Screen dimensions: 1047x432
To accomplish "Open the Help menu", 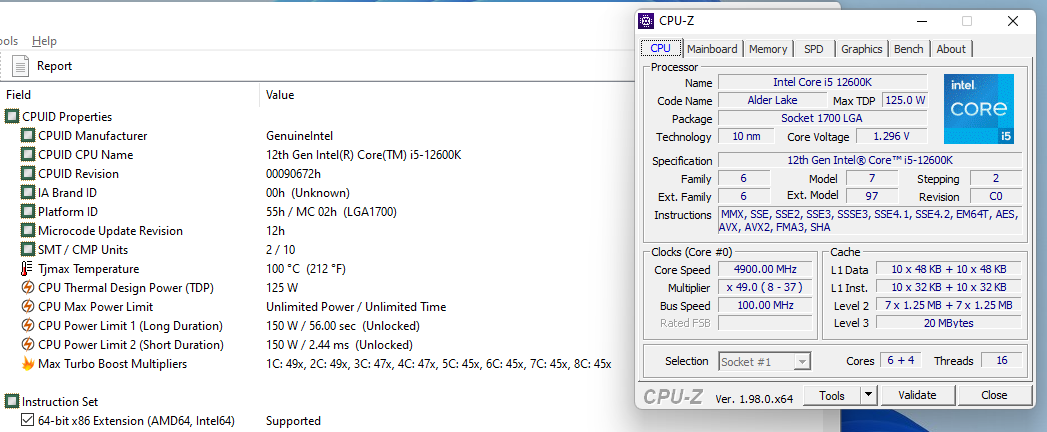I will pos(44,41).
